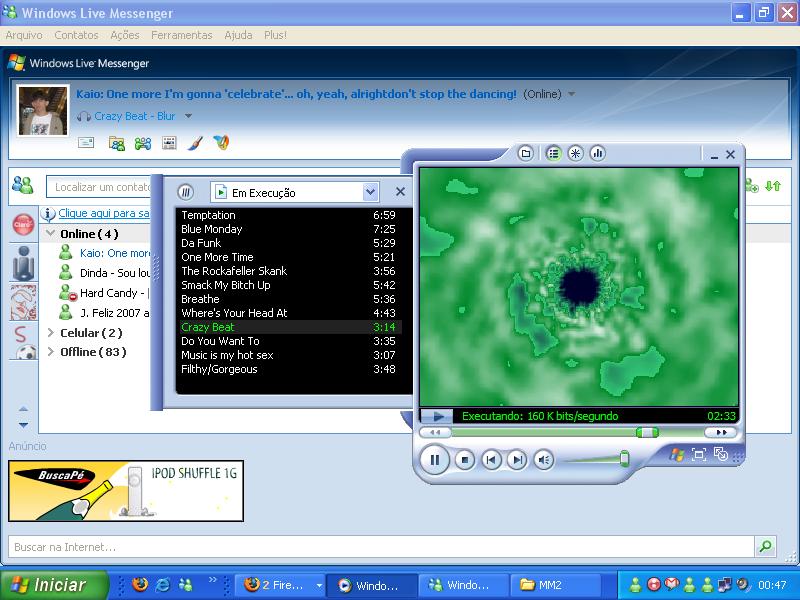The height and width of the screenshot is (600, 800).
Task: Open the blue person tab in Messenger sidebar
Action: (x=23, y=262)
